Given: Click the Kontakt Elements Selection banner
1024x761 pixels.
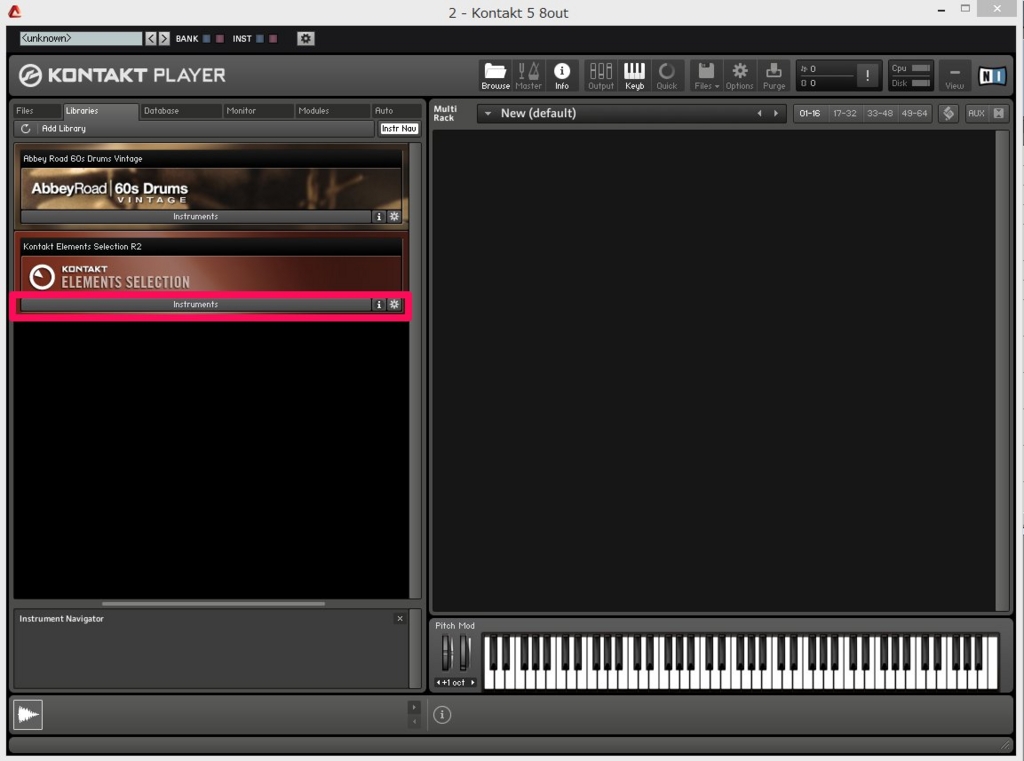Looking at the screenshot, I should click(211, 276).
